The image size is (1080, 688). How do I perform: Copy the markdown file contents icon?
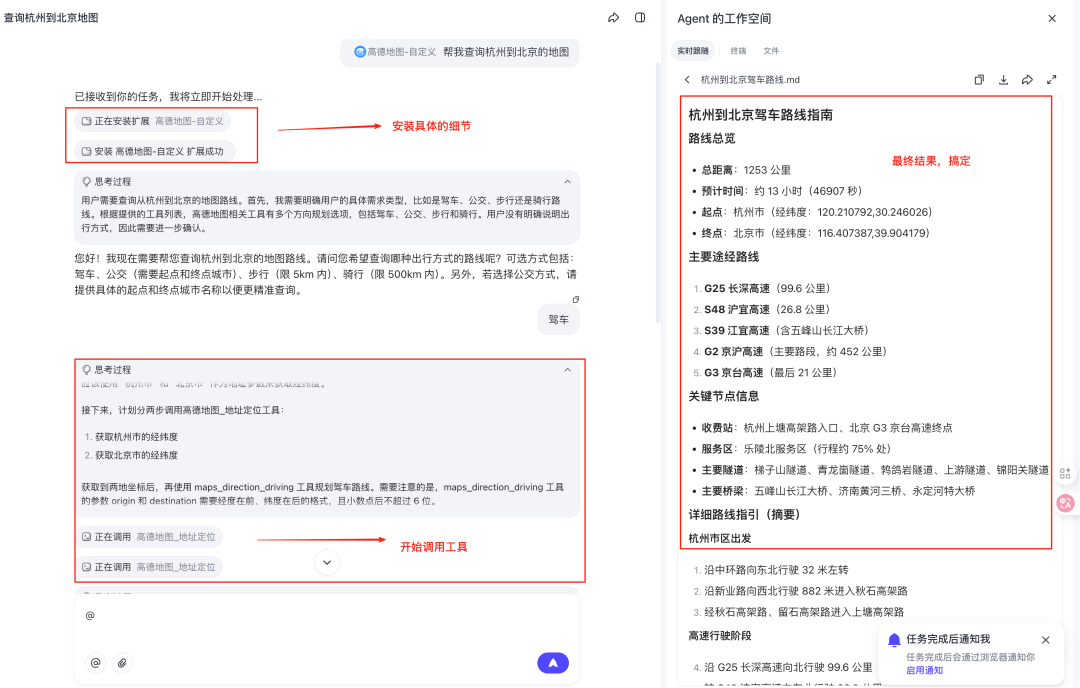click(979, 80)
